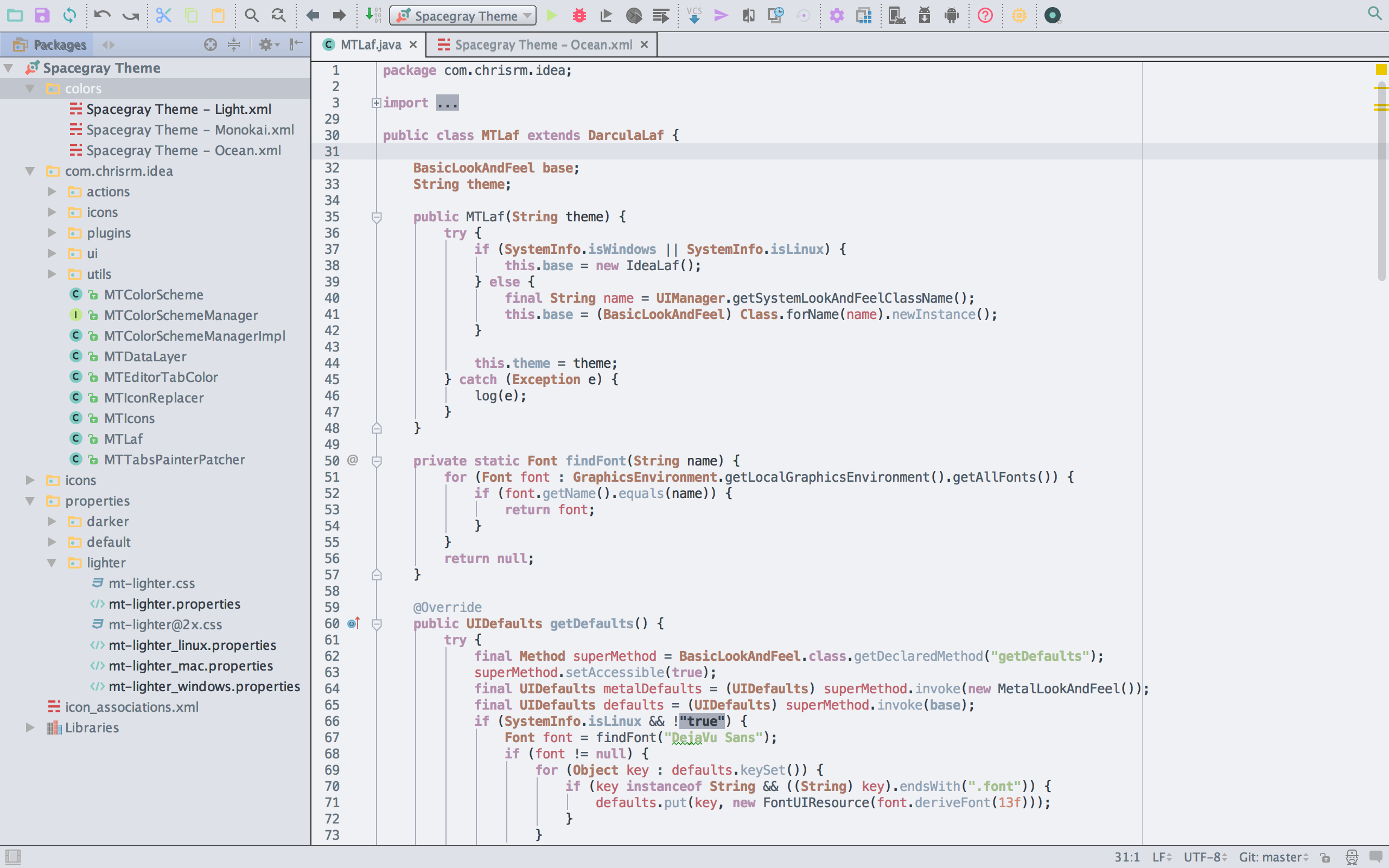Toggle tool window bars icon at bottom left
This screenshot has width=1389, height=868.
(x=12, y=857)
